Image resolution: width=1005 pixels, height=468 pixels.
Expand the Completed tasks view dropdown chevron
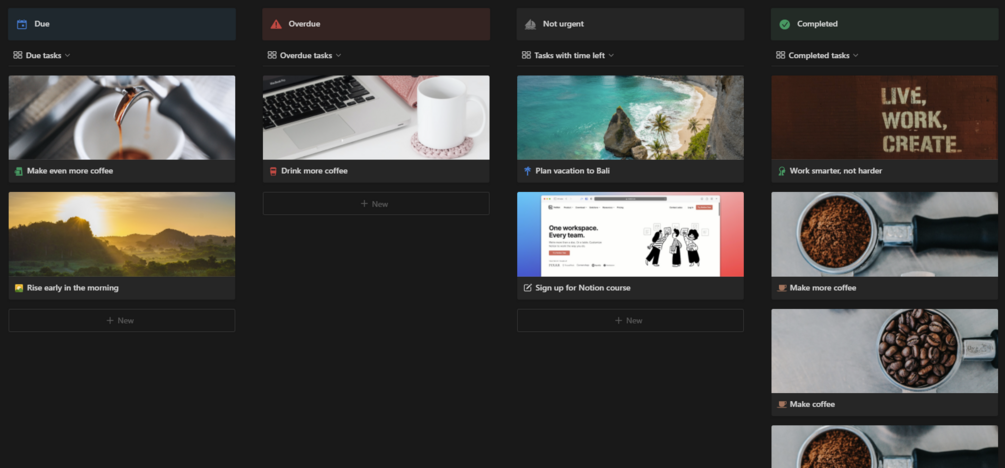click(x=856, y=56)
